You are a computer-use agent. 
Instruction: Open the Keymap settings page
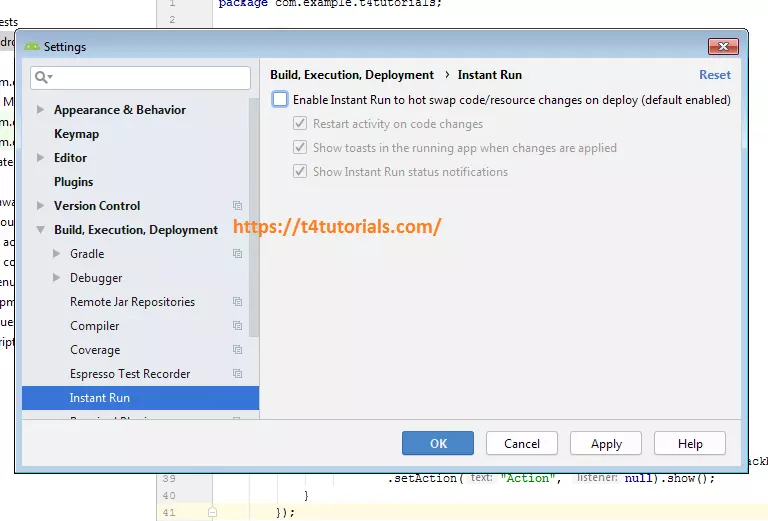tap(76, 134)
